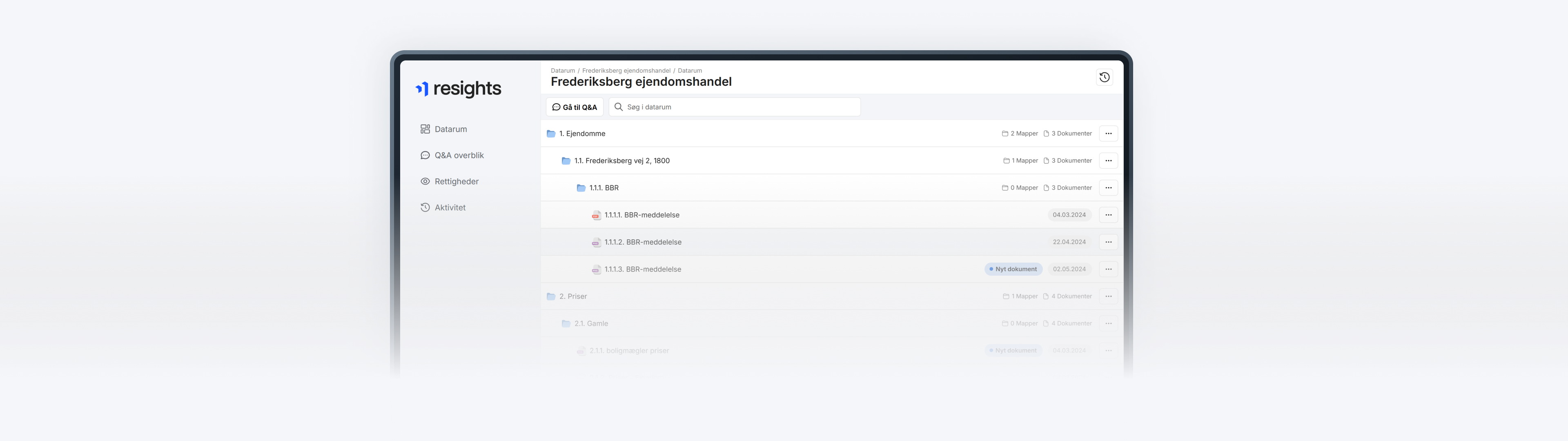
Task: Open options menu for 1. Ejendomme
Action: pyautogui.click(x=1108, y=134)
